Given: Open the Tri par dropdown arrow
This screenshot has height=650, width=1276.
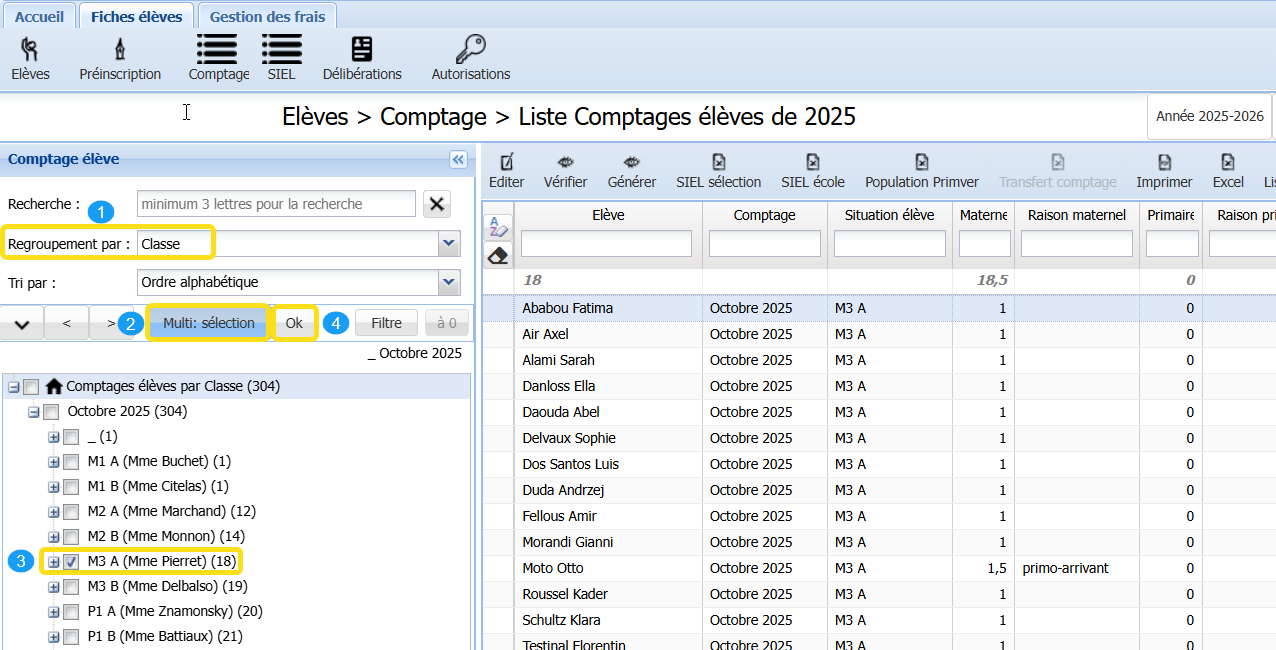Looking at the screenshot, I should (x=448, y=282).
